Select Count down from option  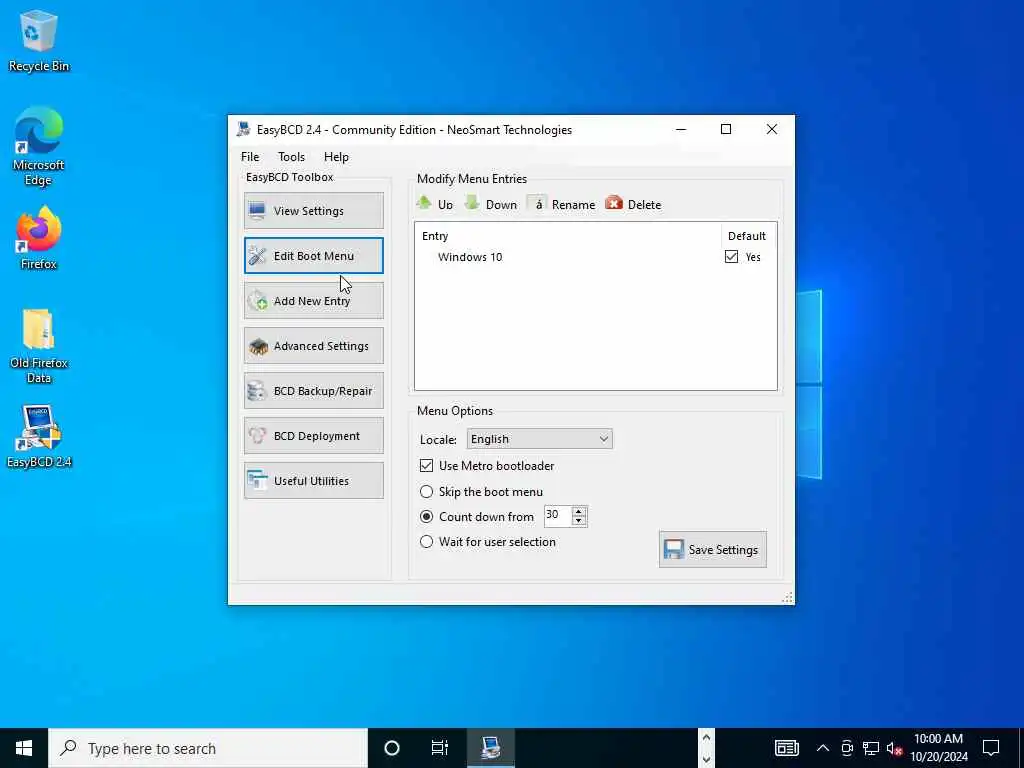tap(426, 517)
